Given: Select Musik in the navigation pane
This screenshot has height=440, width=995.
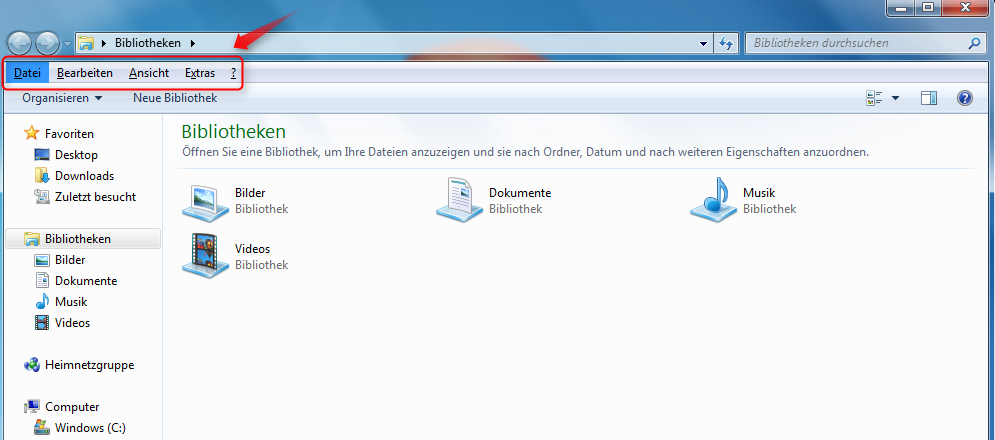Looking at the screenshot, I should [71, 302].
